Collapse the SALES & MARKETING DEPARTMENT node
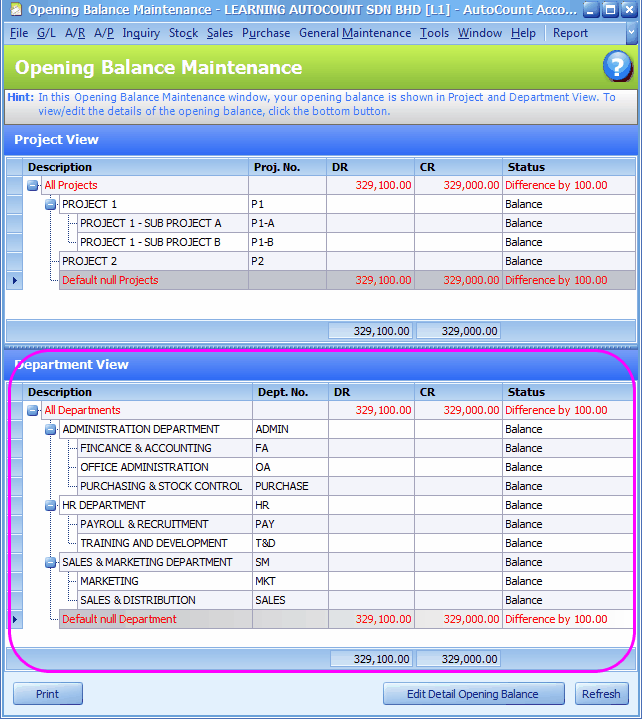The height and width of the screenshot is (719, 642). [x=50, y=563]
